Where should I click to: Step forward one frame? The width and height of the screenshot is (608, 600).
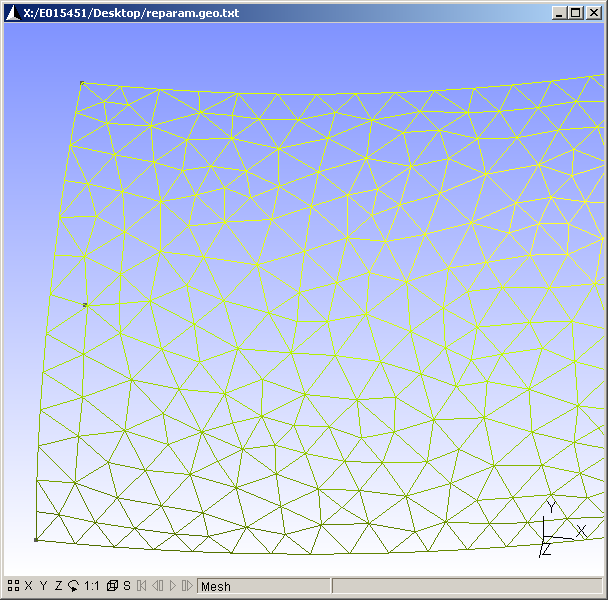click(187, 586)
